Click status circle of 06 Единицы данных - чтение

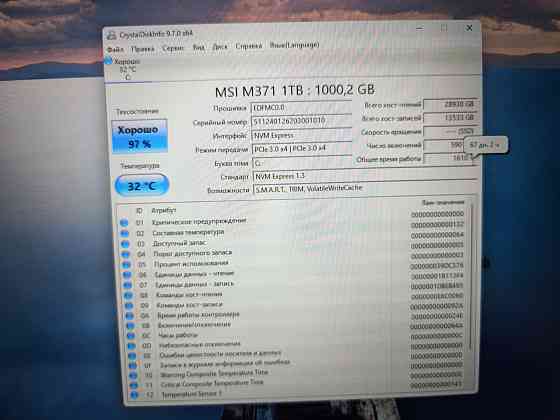(128, 275)
